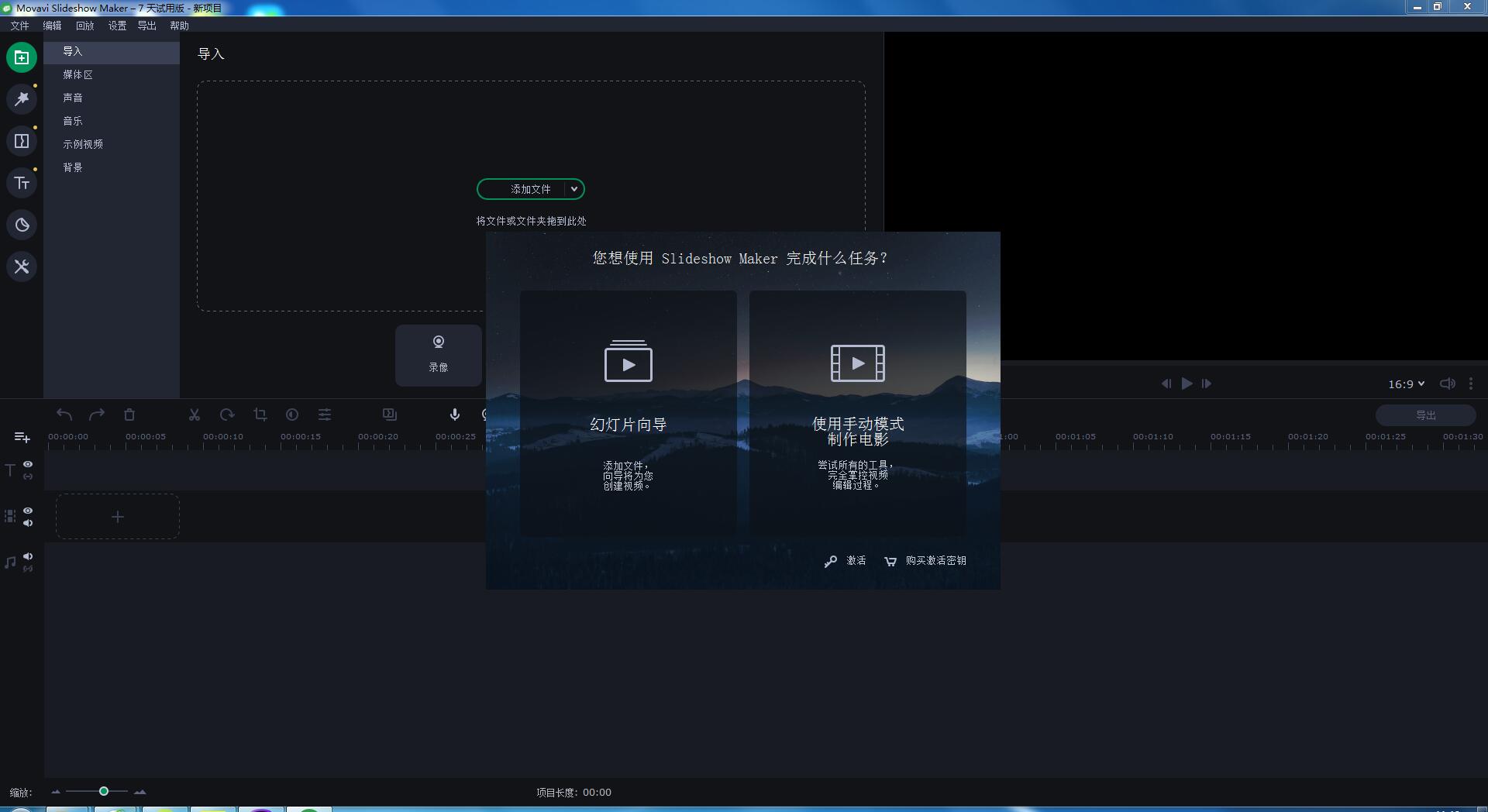Open the 设置 menu
The width and height of the screenshot is (1488, 812).
coord(117,26)
